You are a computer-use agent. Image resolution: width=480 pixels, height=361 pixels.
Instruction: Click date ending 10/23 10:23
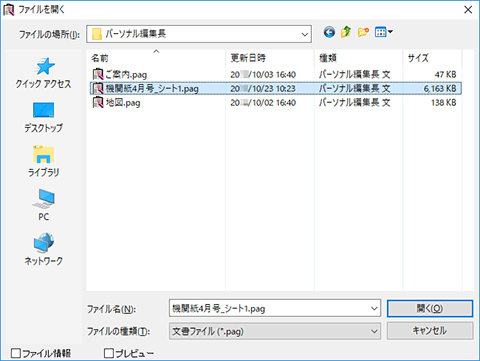(x=263, y=88)
